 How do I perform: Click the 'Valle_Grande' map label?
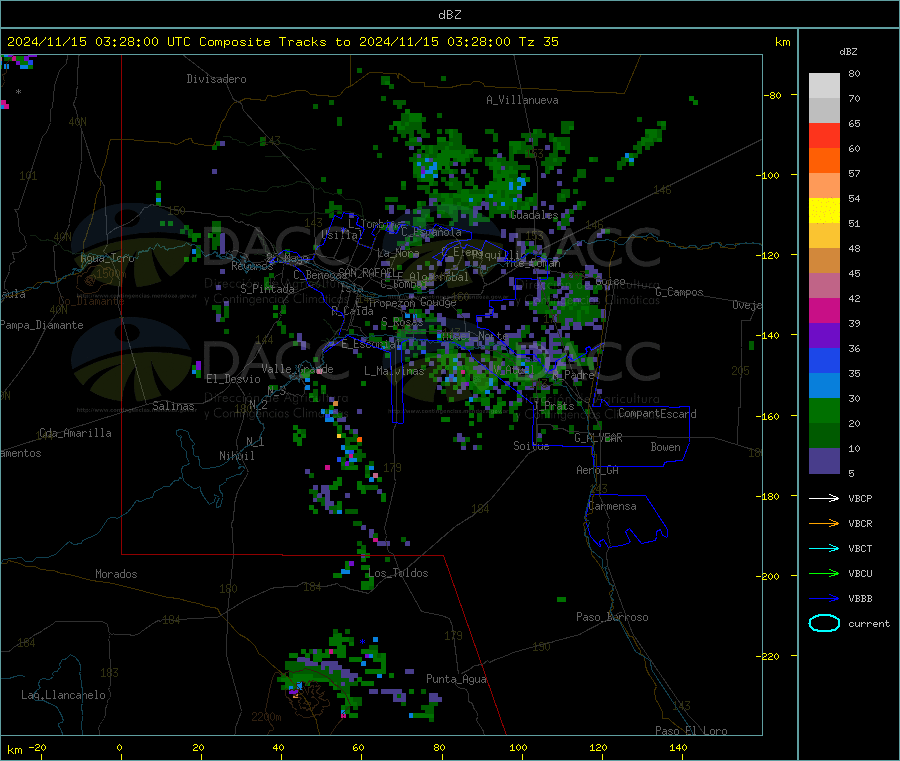click(297, 369)
